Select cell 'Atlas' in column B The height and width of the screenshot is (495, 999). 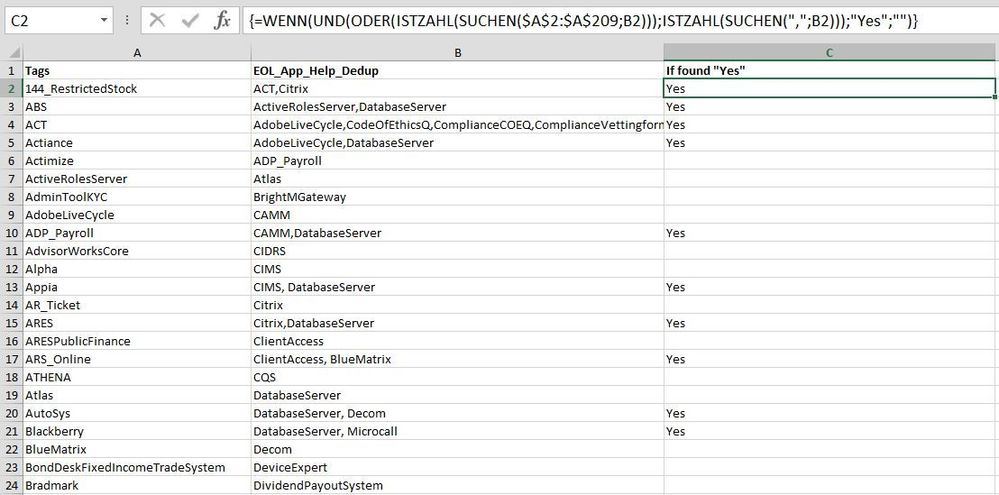(x=457, y=179)
